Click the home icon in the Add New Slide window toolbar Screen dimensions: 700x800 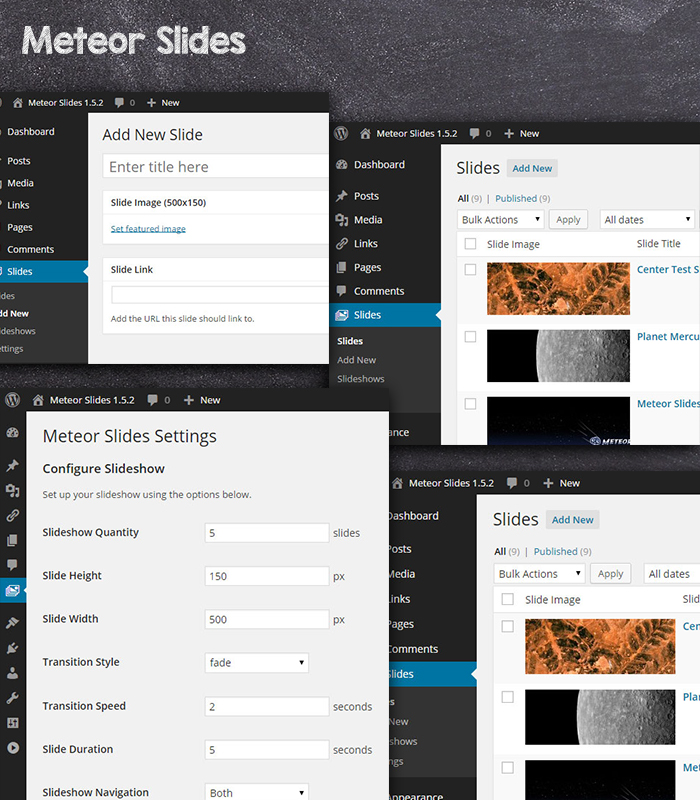18,103
